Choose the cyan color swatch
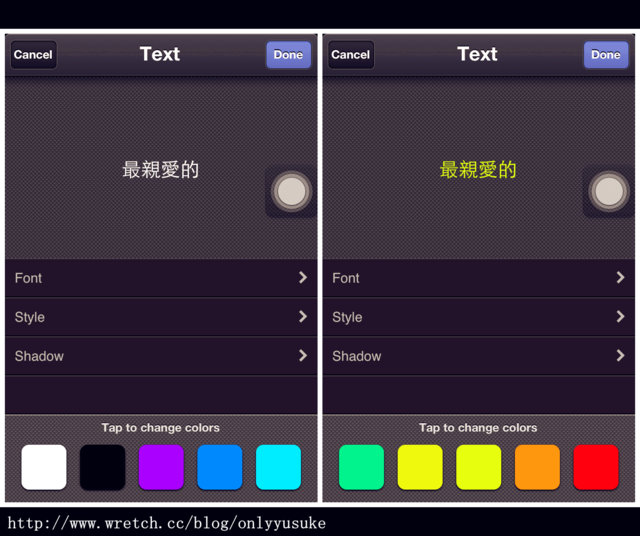The width and height of the screenshot is (640, 536). tap(278, 467)
